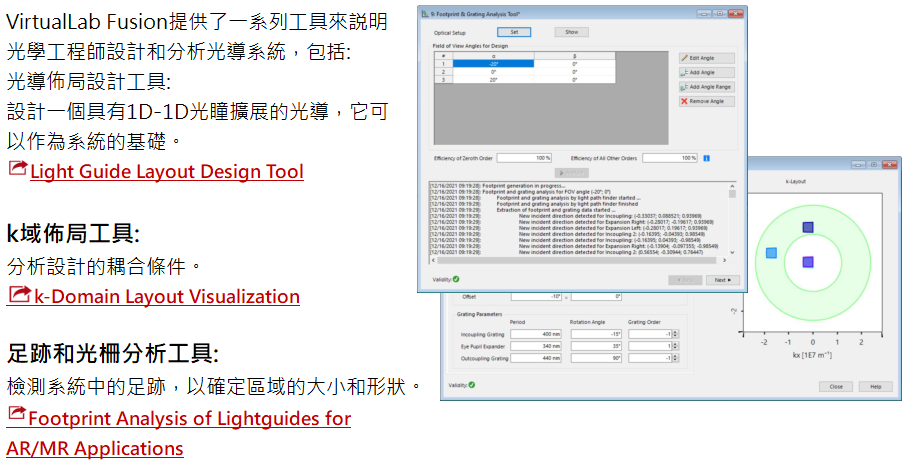
Task: Click the second Offset field showing 0°
Action: (x=596, y=297)
